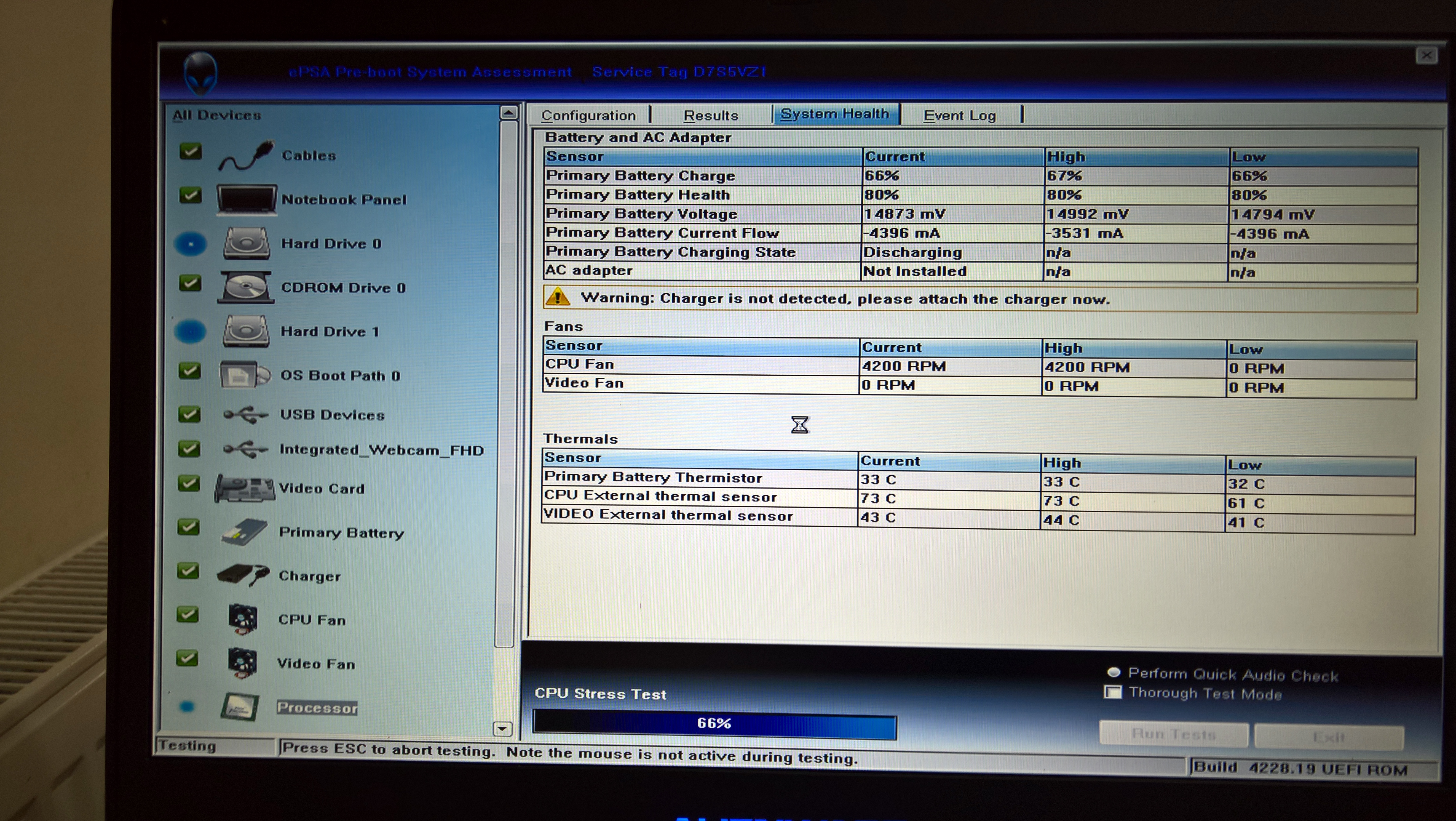Select the Hard Drive 0 icon
Viewport: 1456px width, 821px height.
246,243
